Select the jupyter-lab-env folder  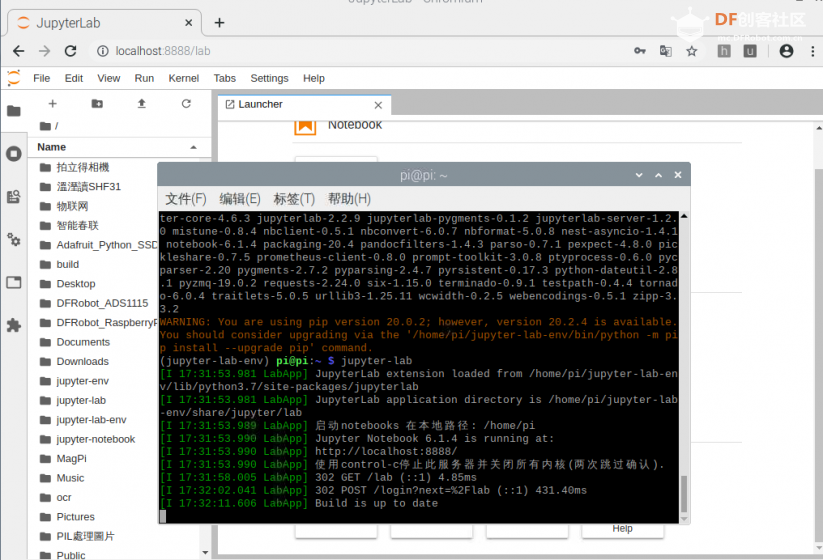coord(91,420)
